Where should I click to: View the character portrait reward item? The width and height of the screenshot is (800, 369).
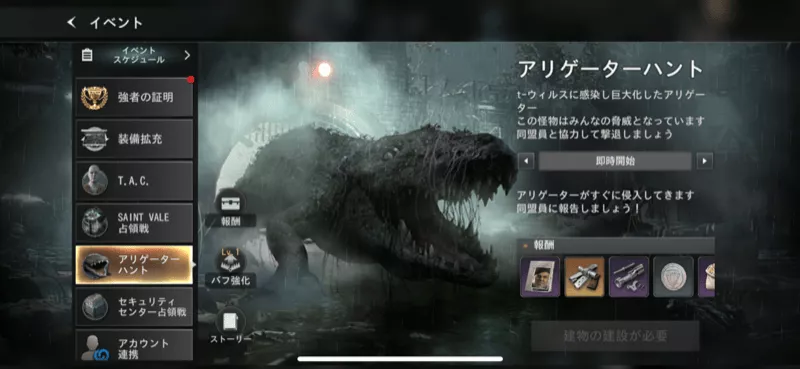540,277
